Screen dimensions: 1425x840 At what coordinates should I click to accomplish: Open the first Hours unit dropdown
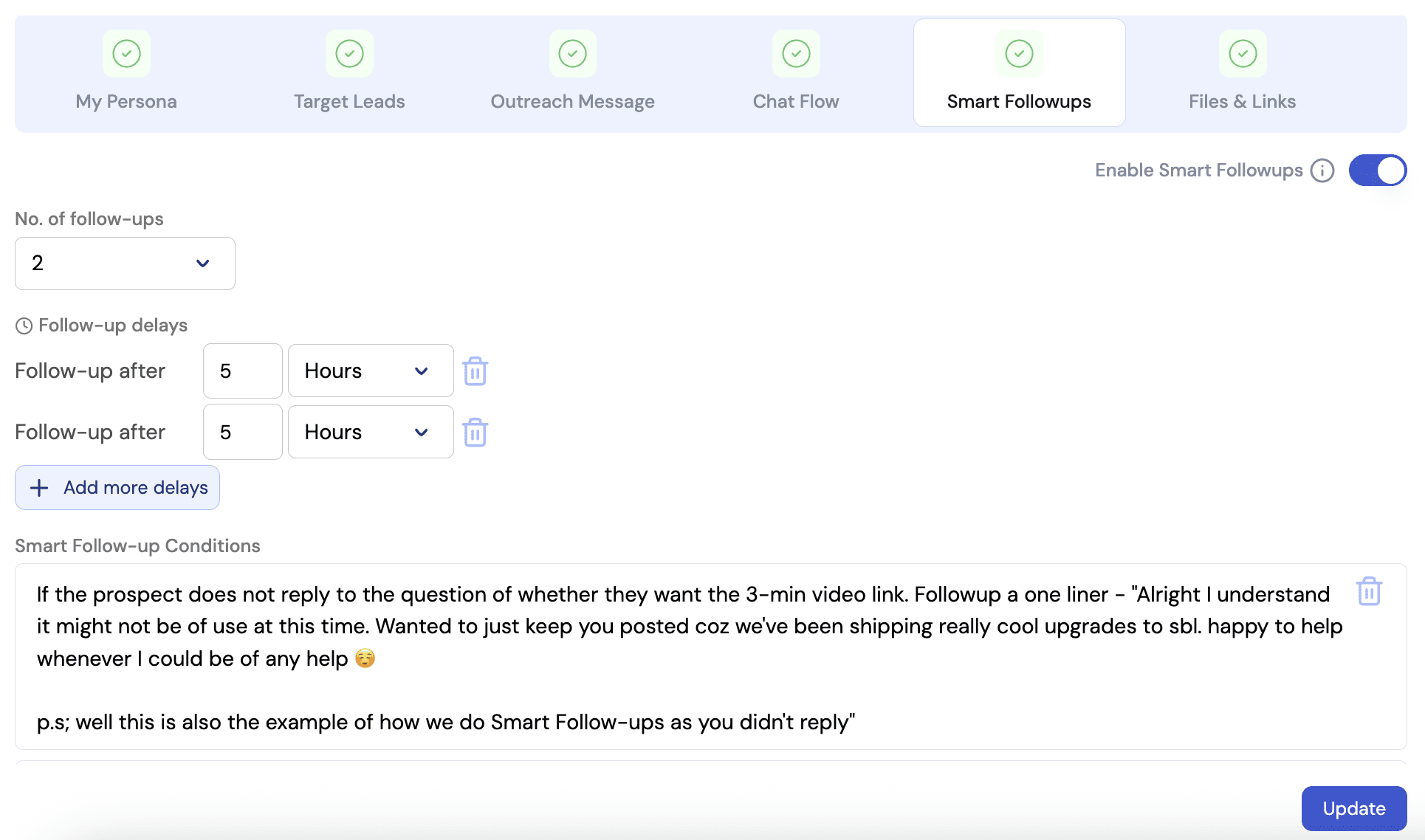pyautogui.click(x=370, y=371)
